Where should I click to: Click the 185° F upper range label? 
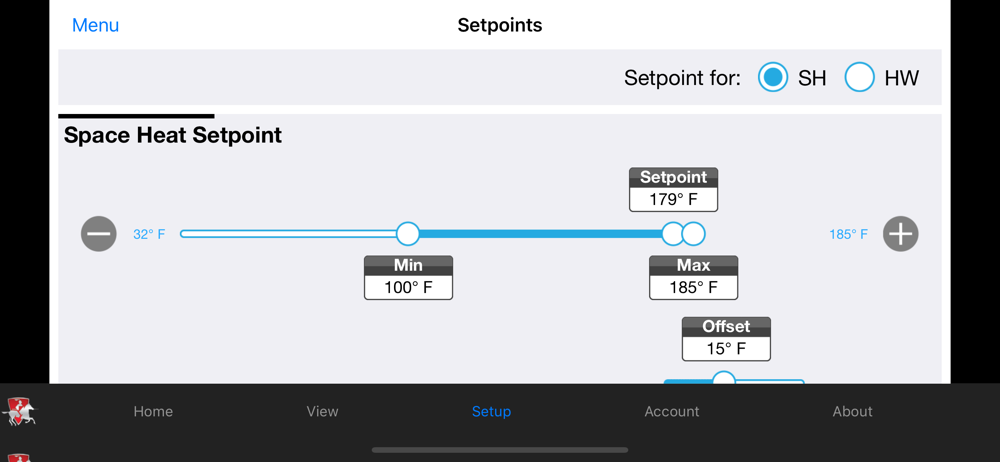(x=848, y=235)
